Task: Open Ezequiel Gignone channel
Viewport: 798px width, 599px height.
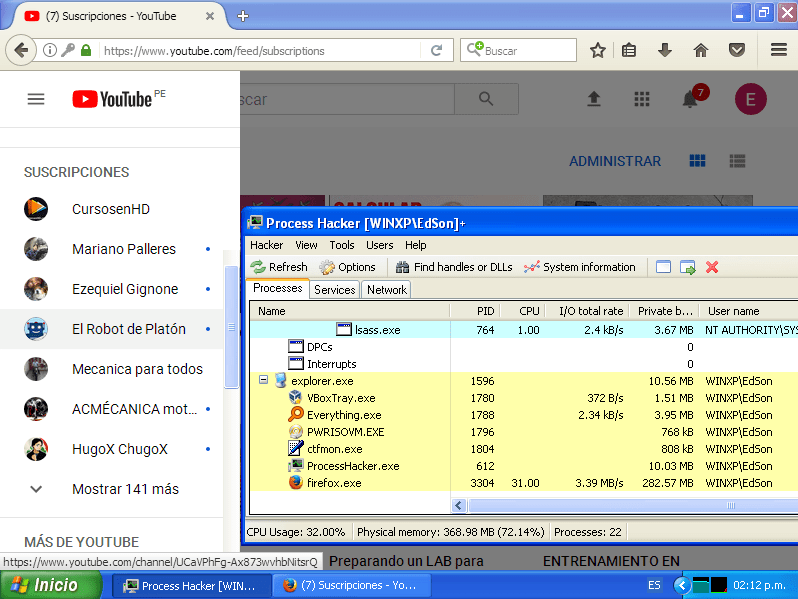Action: pyautogui.click(x=111, y=289)
